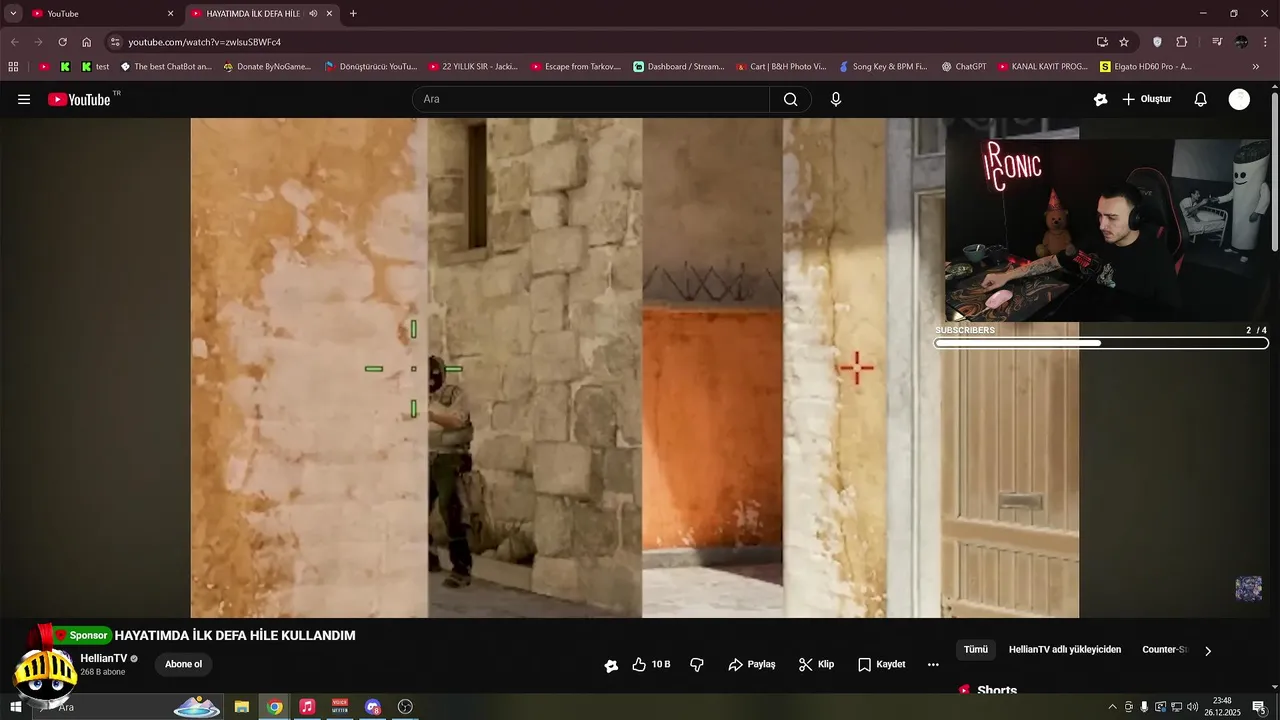Open a new browser tab

353,14
